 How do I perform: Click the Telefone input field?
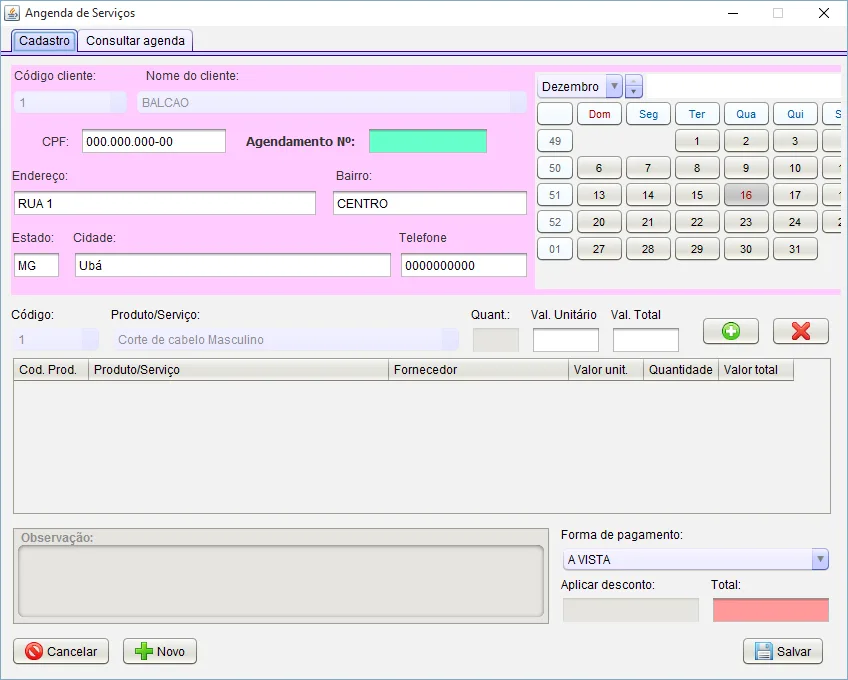(x=463, y=265)
